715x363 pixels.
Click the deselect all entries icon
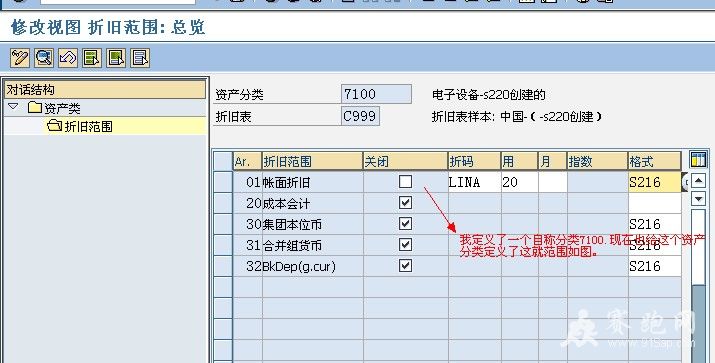pos(140,58)
